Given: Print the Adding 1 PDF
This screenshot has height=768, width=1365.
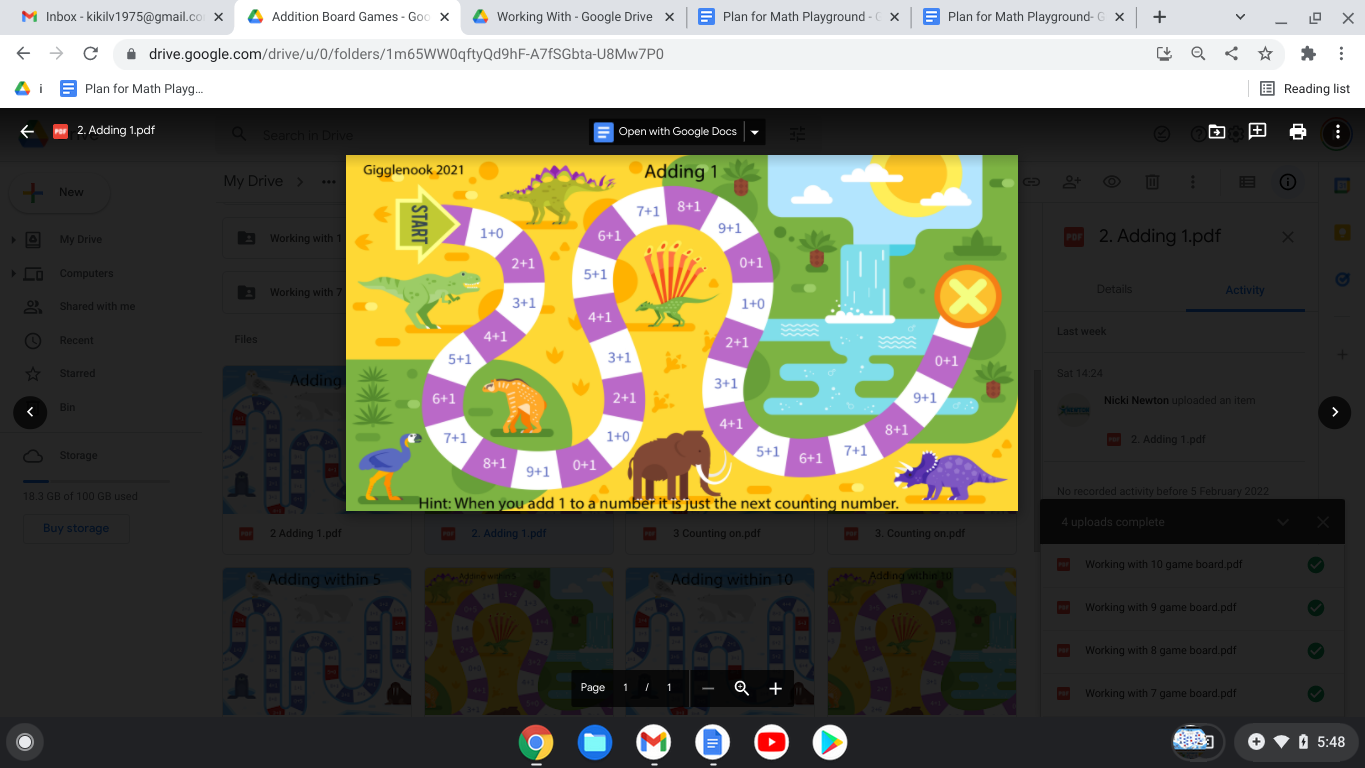Looking at the screenshot, I should tap(1298, 131).
